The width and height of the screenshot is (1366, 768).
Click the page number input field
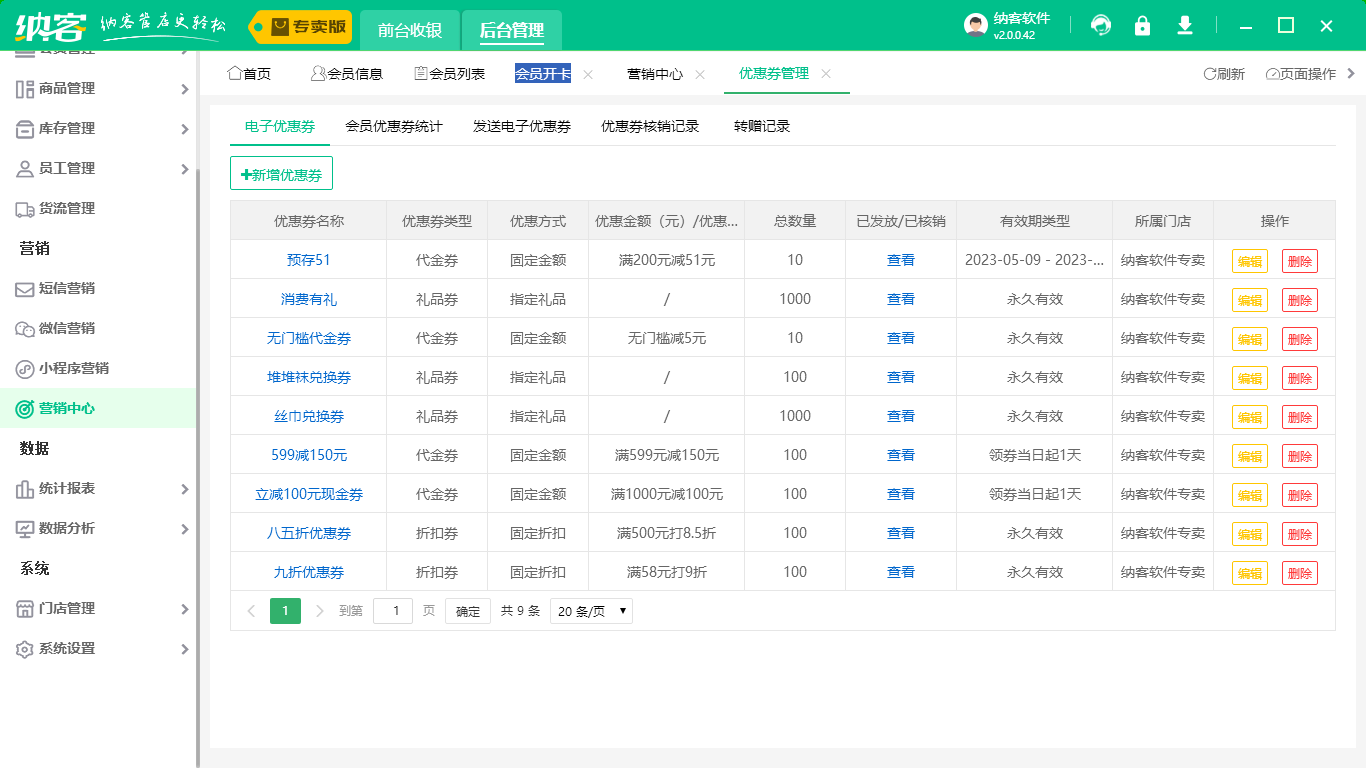point(393,611)
